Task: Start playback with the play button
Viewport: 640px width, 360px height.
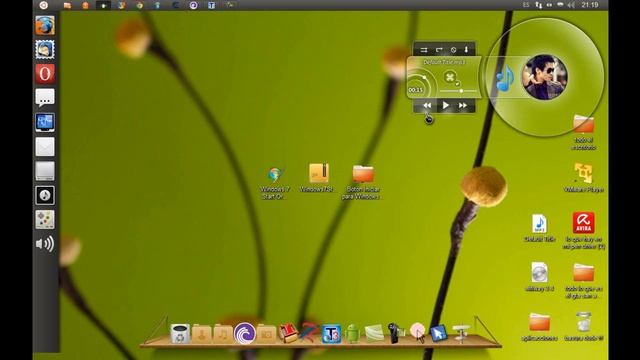Action: [x=445, y=106]
